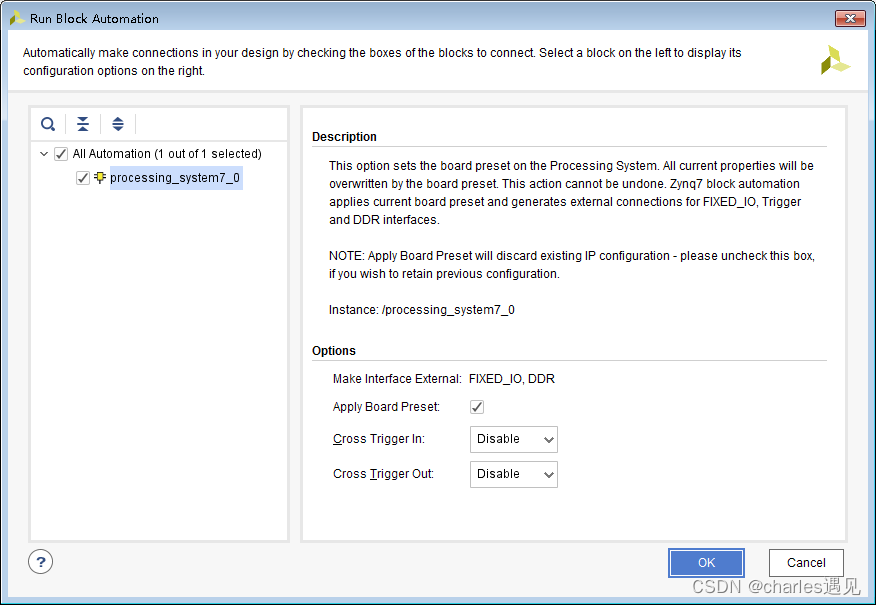This screenshot has height=605, width=876.
Task: Uncheck the processing_system7_0 checkbox
Action: pos(83,178)
